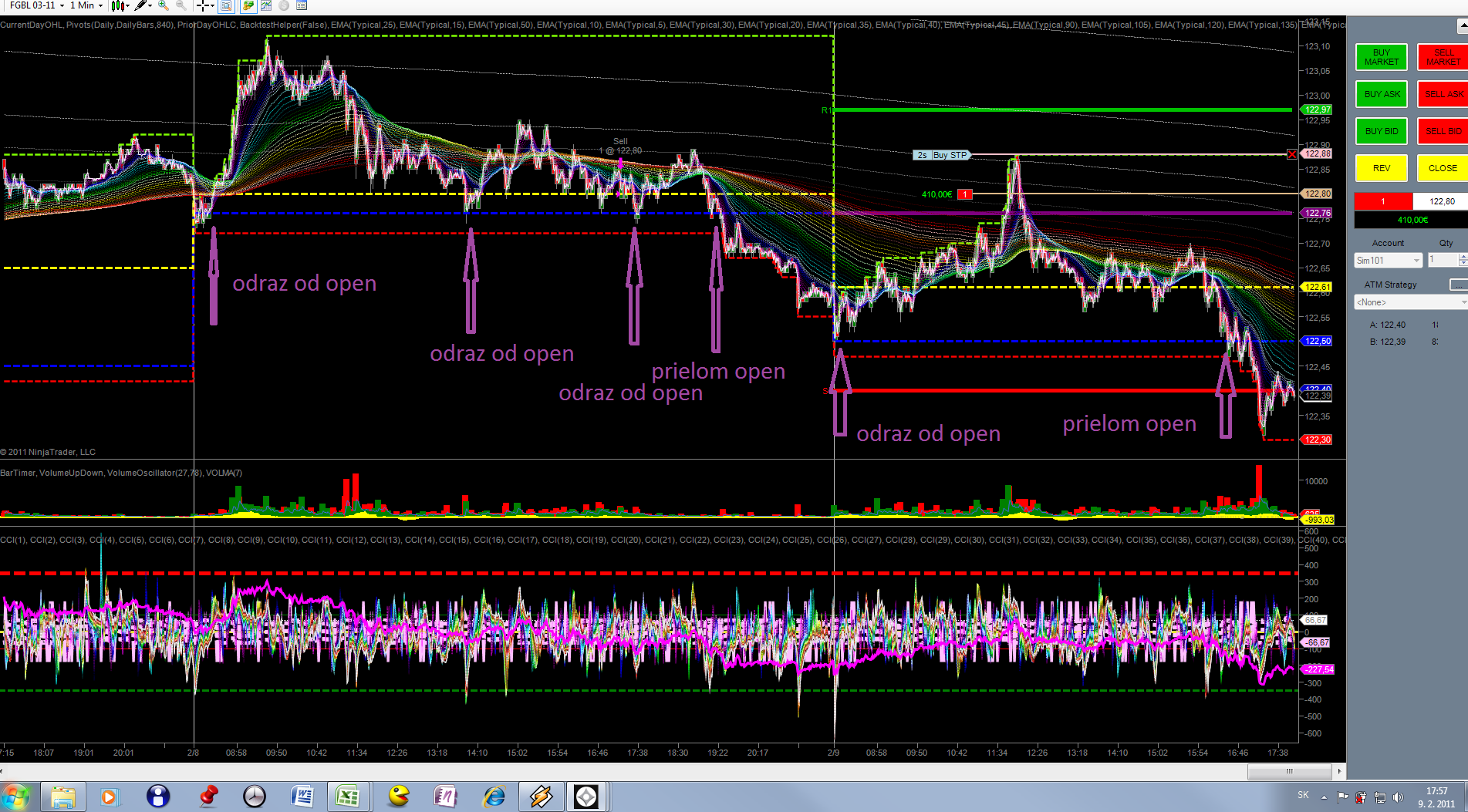Switch to NinjaTrader in taskbar
This screenshot has height=812, width=1468.
(586, 797)
